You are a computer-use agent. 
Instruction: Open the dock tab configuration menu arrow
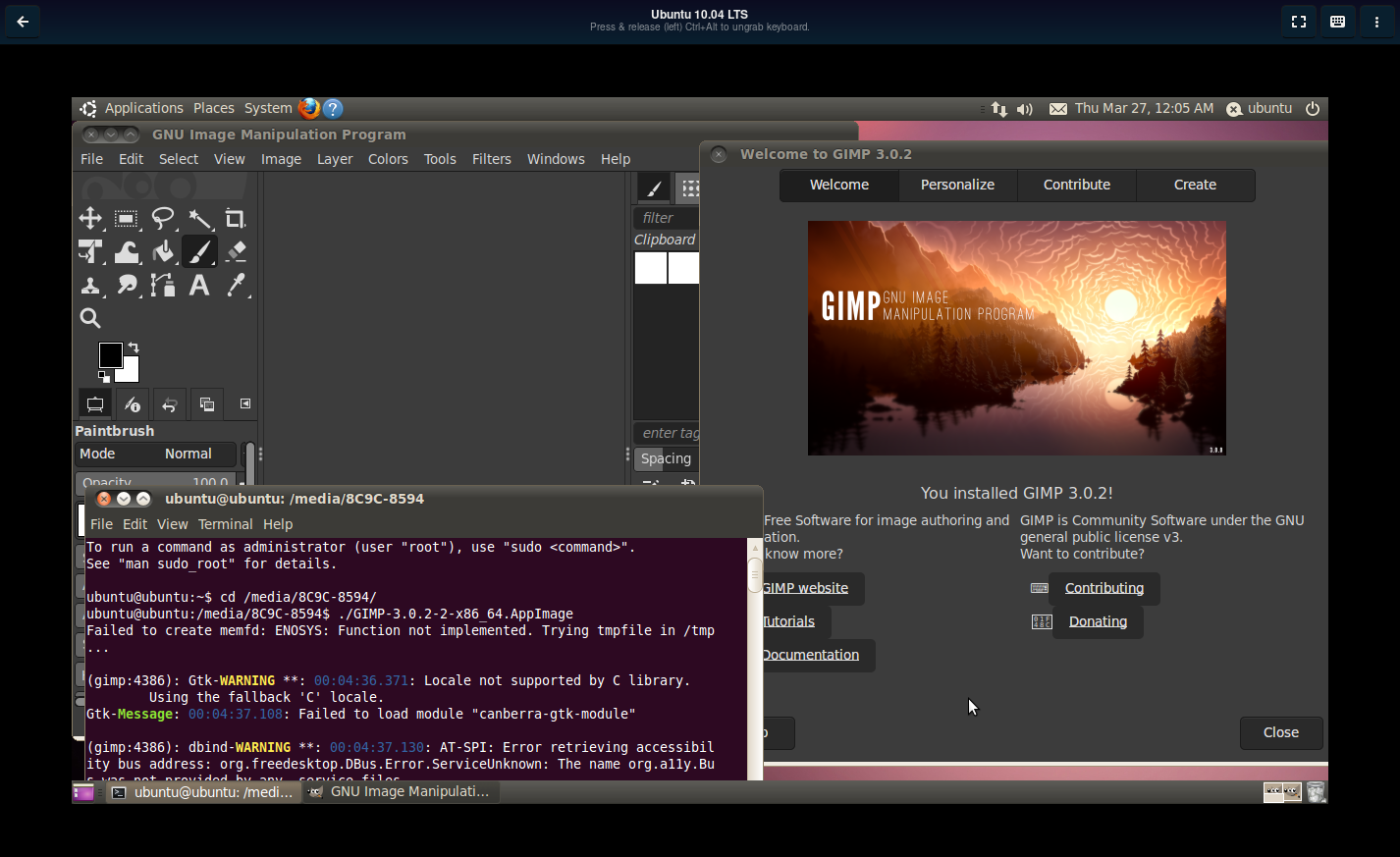point(245,403)
